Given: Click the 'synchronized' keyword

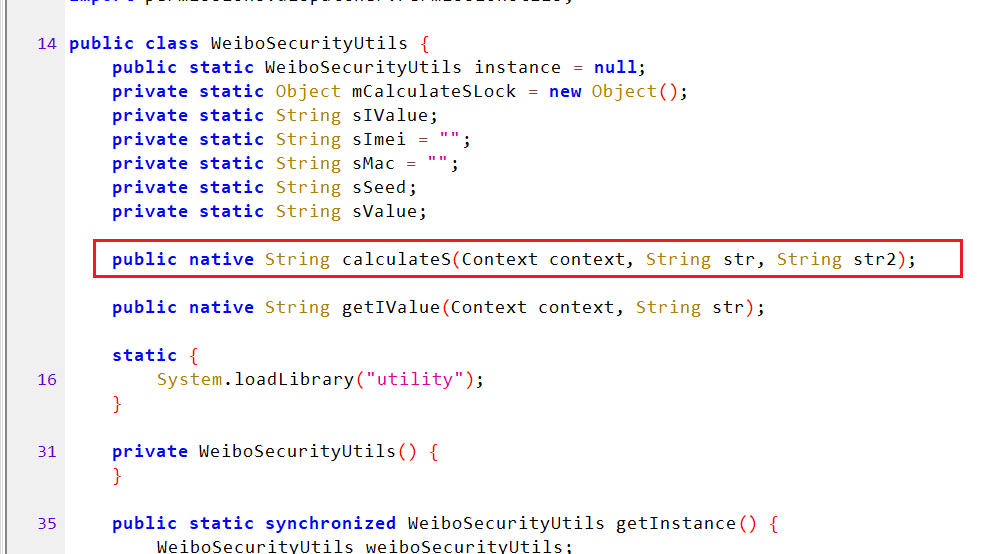Looking at the screenshot, I should [x=330, y=523].
